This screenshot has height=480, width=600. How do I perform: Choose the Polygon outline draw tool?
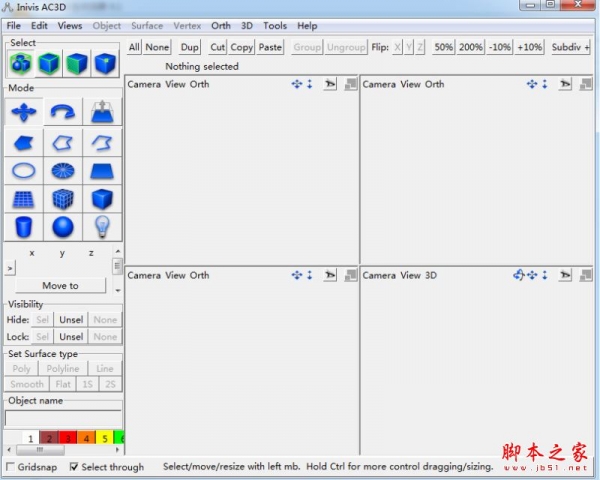click(x=63, y=143)
